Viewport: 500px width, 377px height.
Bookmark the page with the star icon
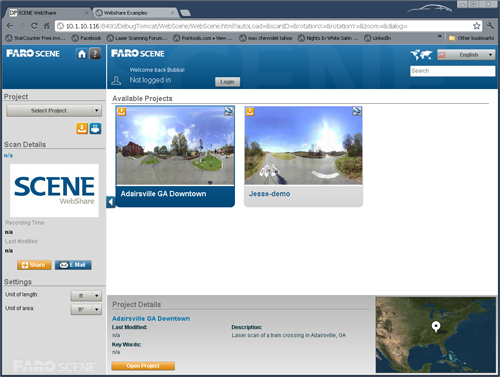[x=477, y=26]
